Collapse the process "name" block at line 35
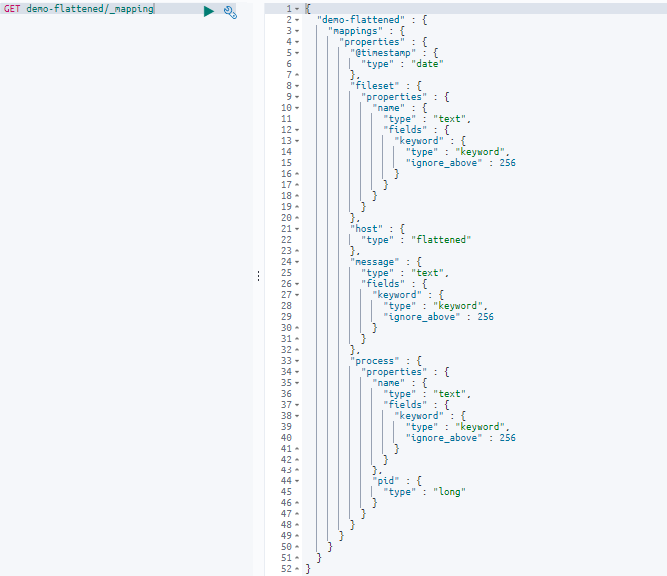 297,383
